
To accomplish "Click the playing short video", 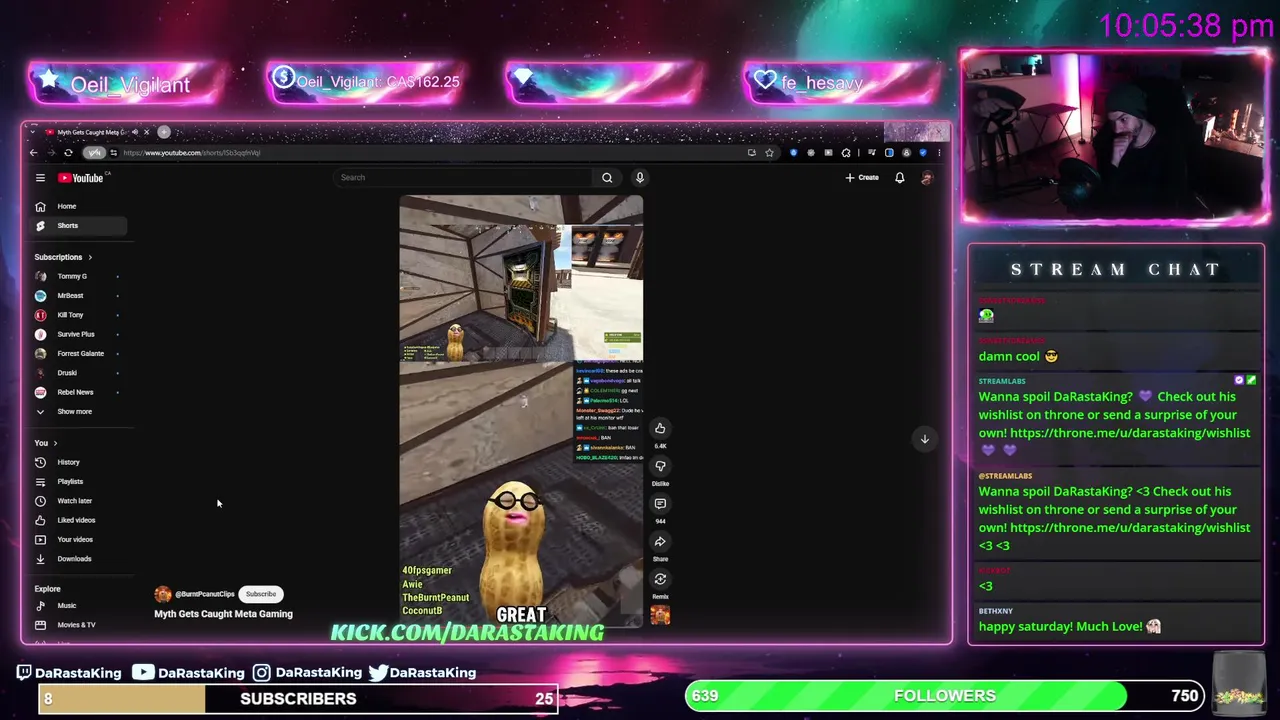I will 521,411.
